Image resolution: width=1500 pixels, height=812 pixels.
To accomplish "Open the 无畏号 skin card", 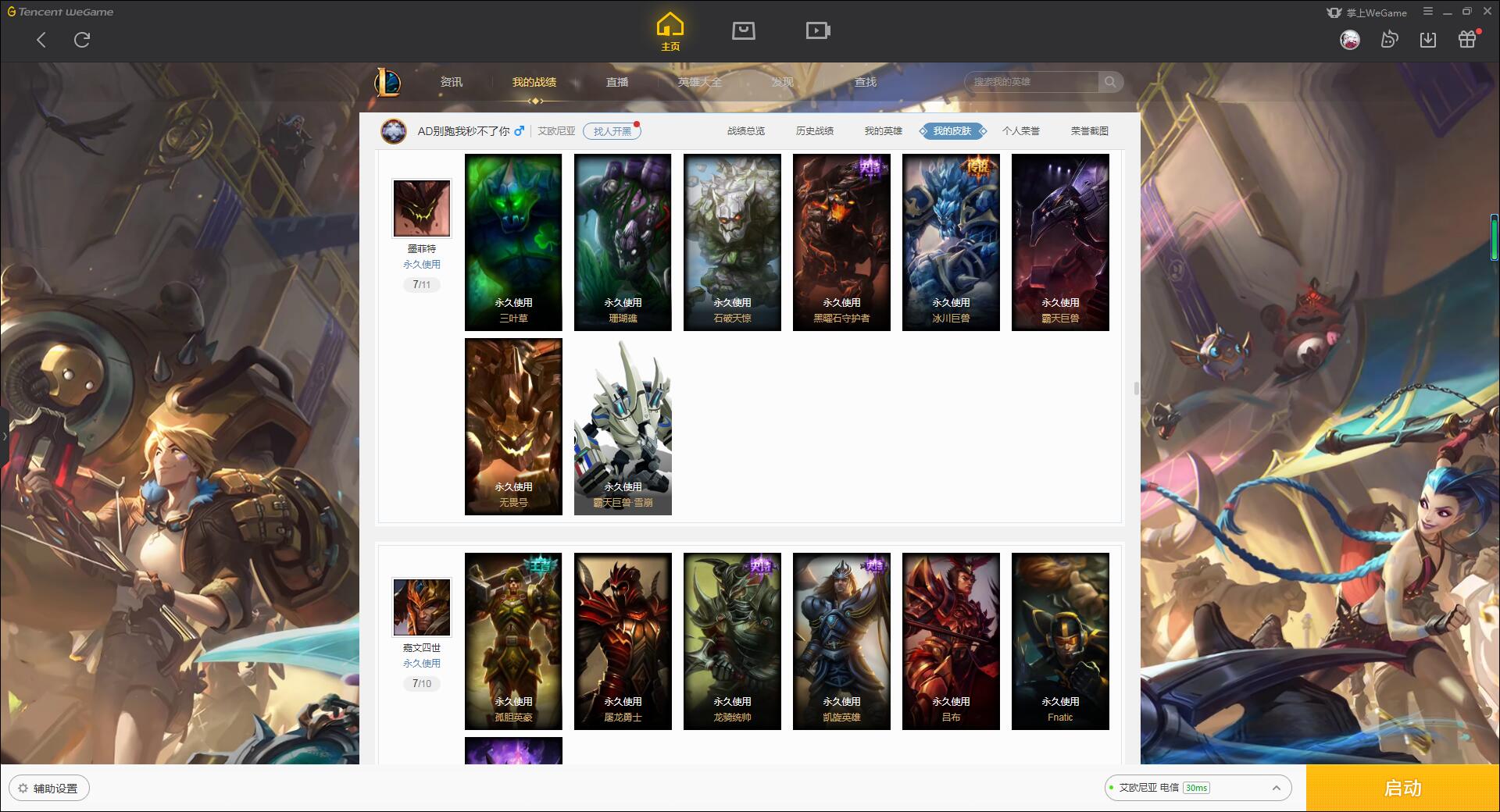I will pos(513,426).
